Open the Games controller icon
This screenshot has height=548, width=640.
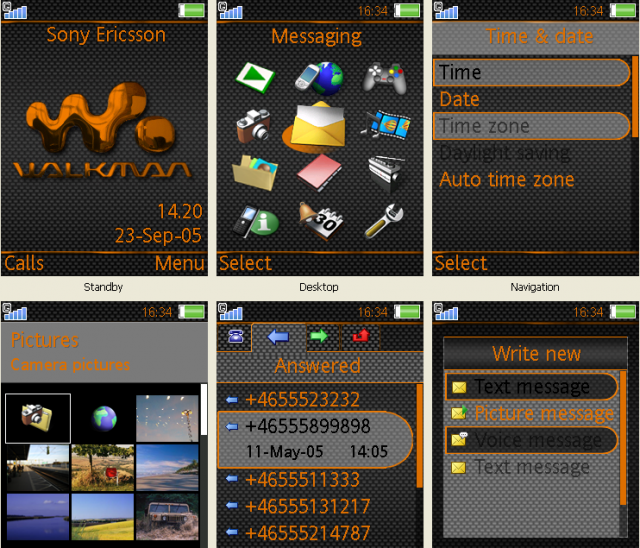(x=384, y=78)
